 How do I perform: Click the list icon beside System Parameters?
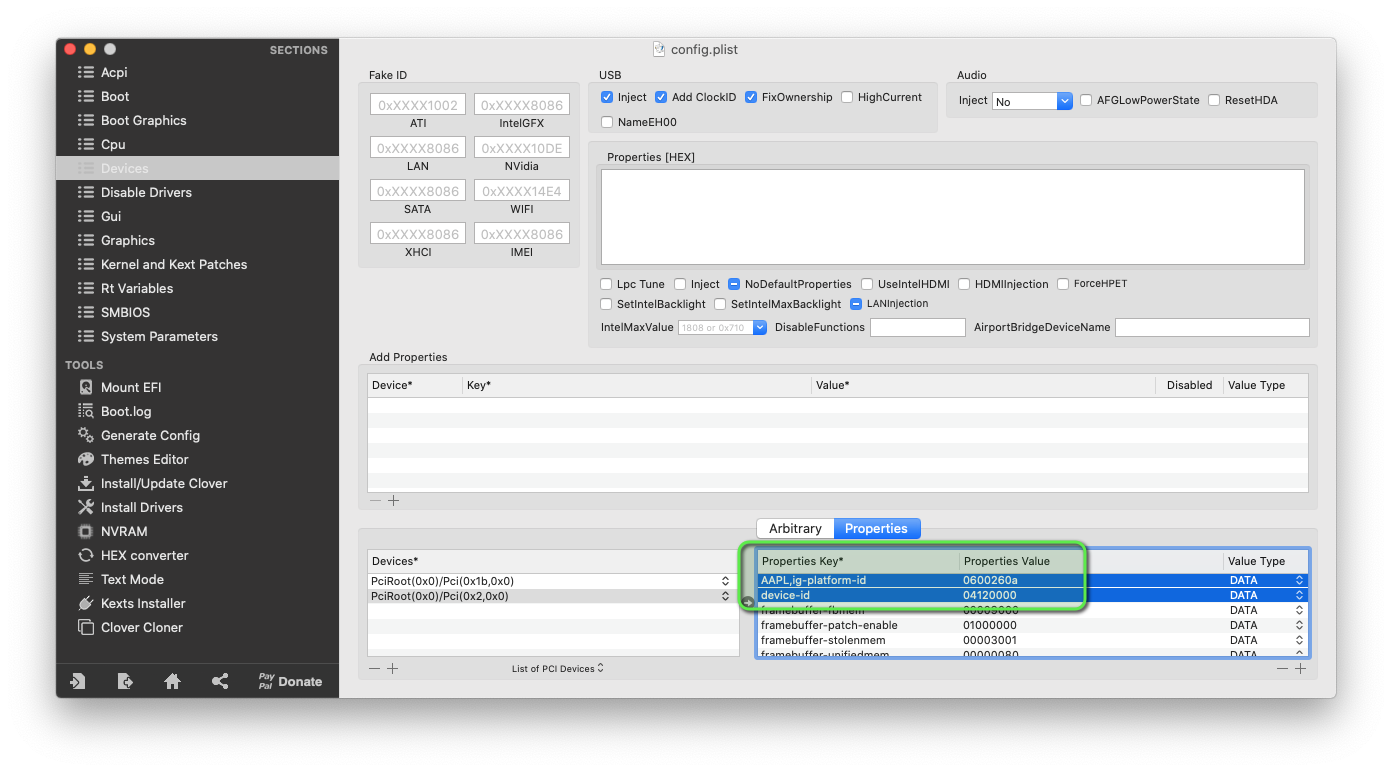85,336
